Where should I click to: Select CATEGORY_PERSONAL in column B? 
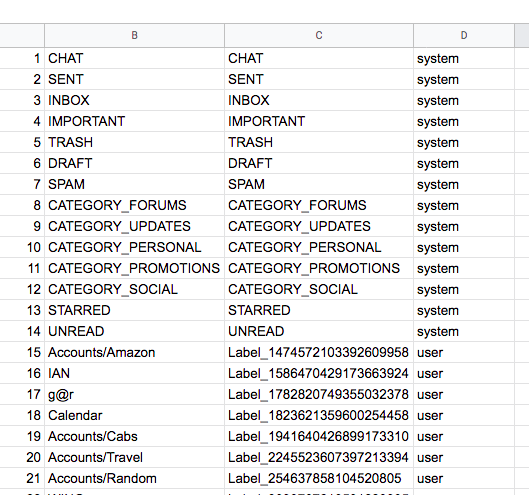click(x=134, y=247)
